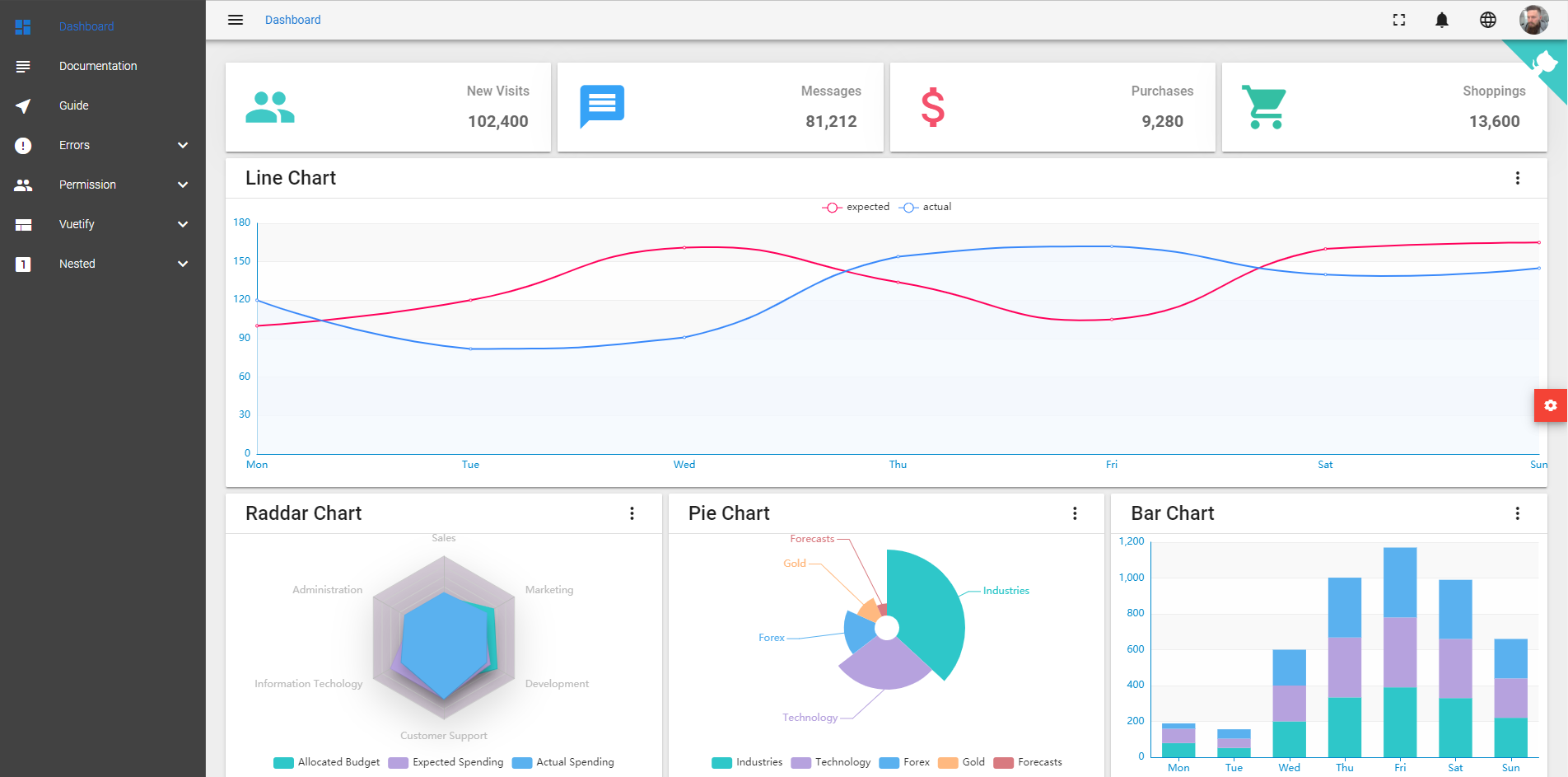Select Guide in the sidebar

coord(74,105)
